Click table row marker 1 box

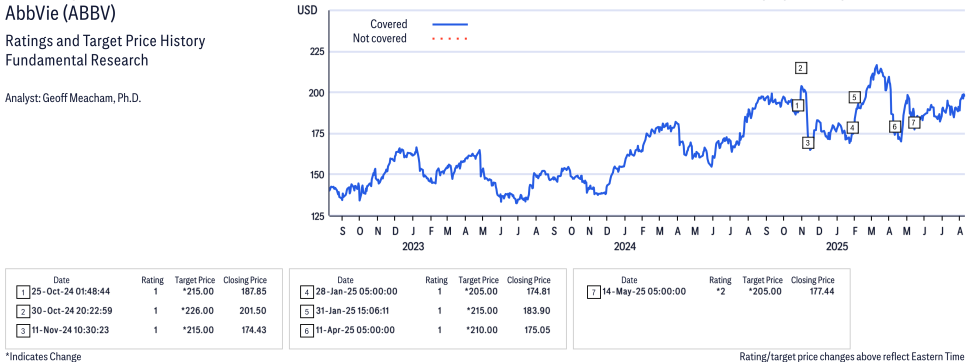pyautogui.click(x=22, y=292)
